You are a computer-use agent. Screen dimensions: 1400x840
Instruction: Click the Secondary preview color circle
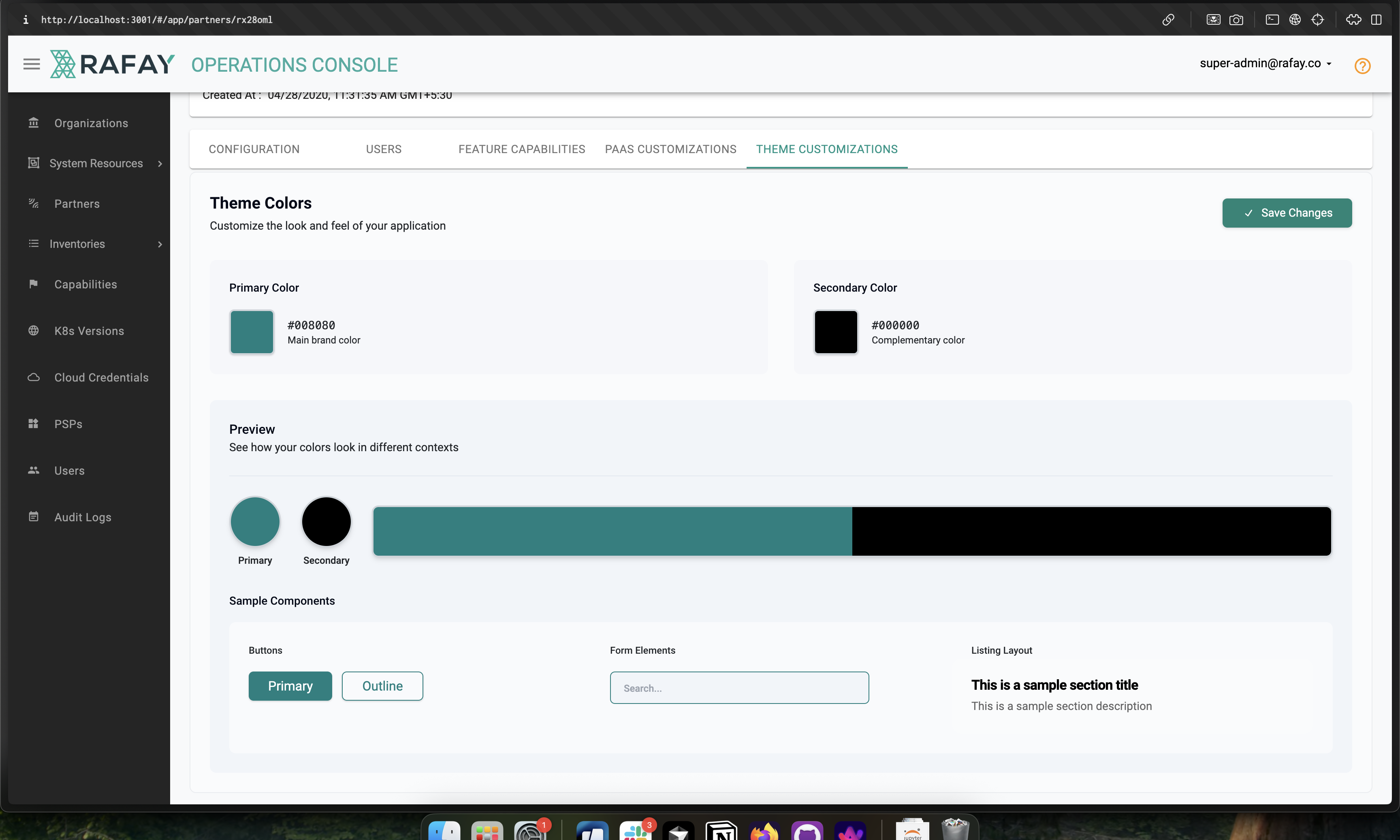(326, 521)
